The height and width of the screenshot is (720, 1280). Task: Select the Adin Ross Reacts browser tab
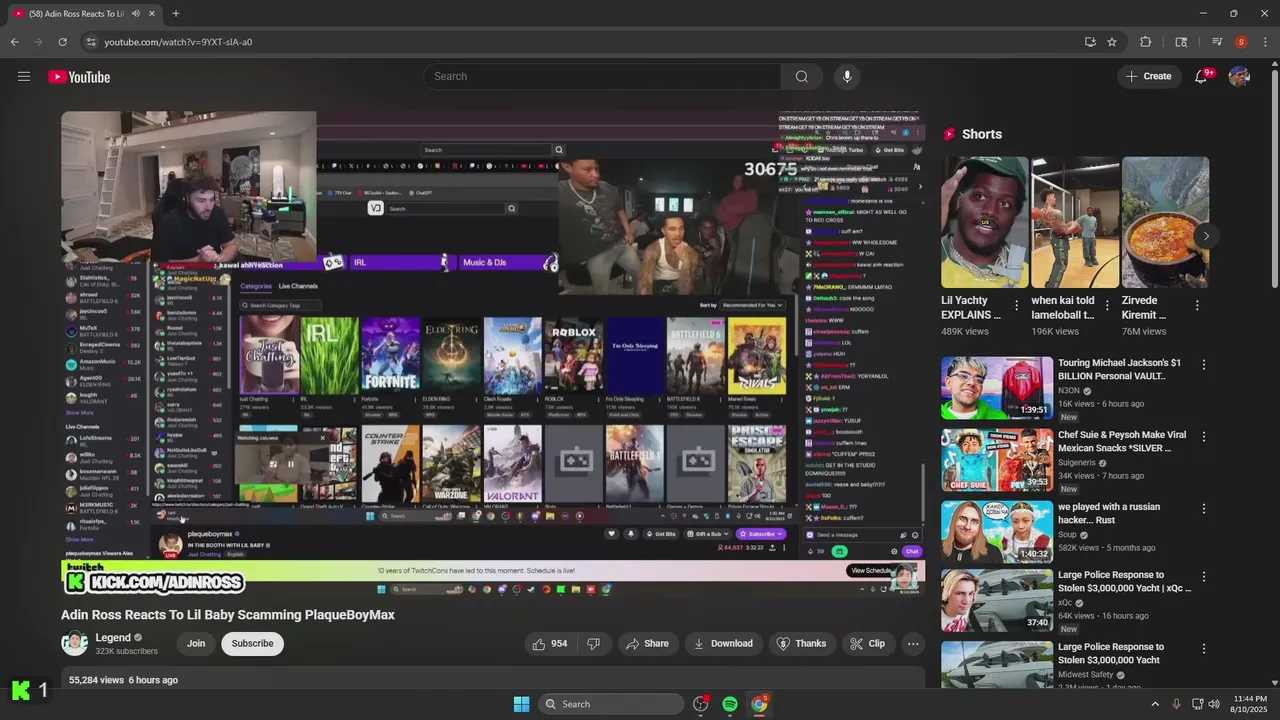(x=76, y=13)
